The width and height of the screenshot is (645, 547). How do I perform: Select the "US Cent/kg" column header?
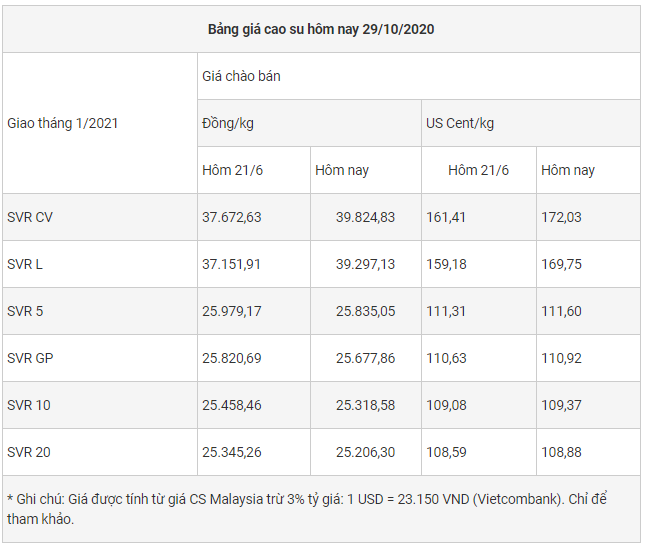tap(460, 123)
